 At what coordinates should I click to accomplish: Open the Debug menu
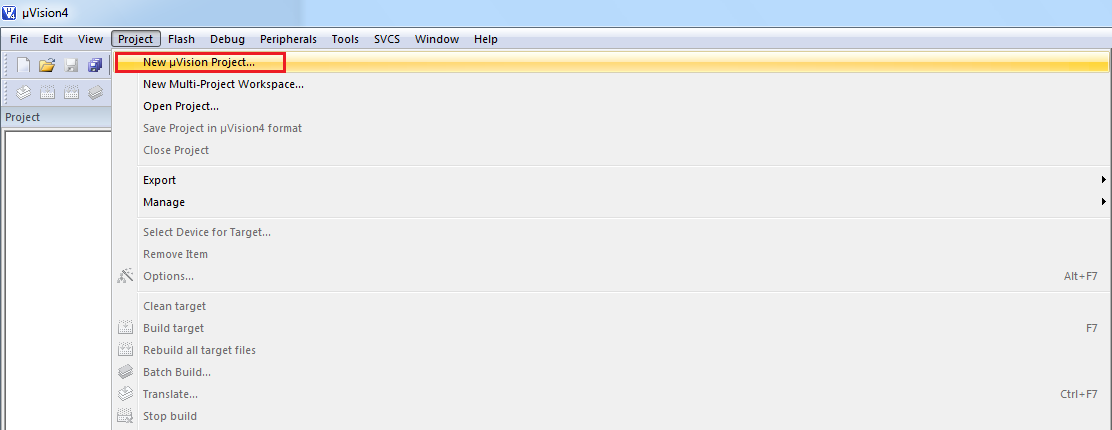tap(228, 39)
